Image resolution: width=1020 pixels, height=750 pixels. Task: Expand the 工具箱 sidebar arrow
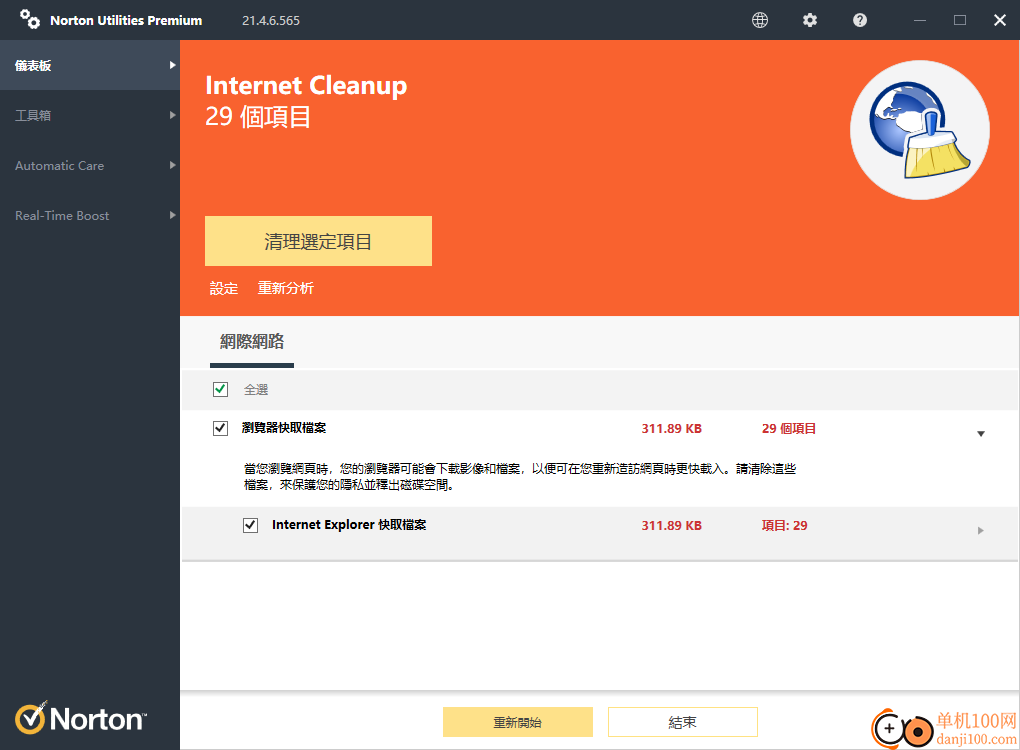(x=172, y=115)
